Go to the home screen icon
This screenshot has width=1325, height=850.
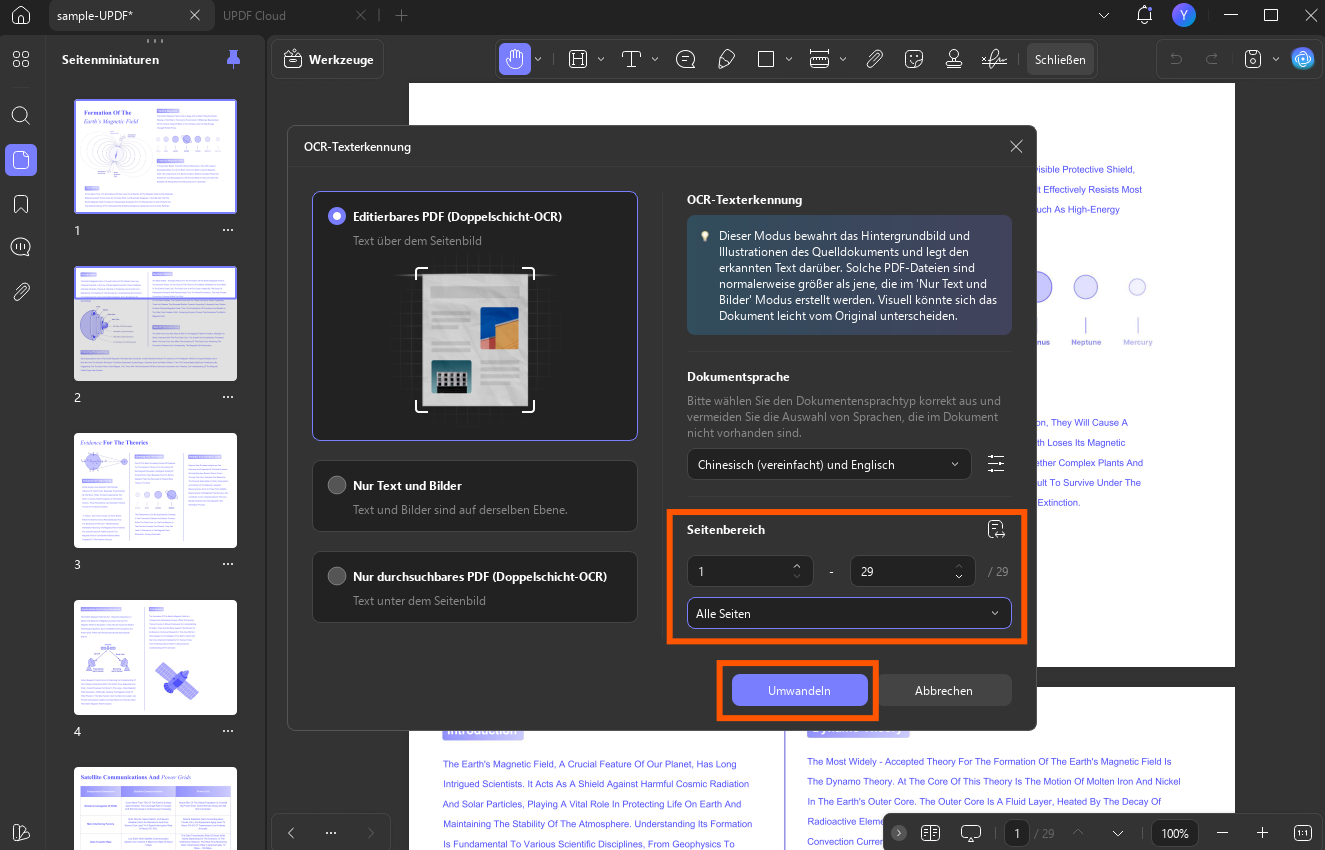[21, 16]
